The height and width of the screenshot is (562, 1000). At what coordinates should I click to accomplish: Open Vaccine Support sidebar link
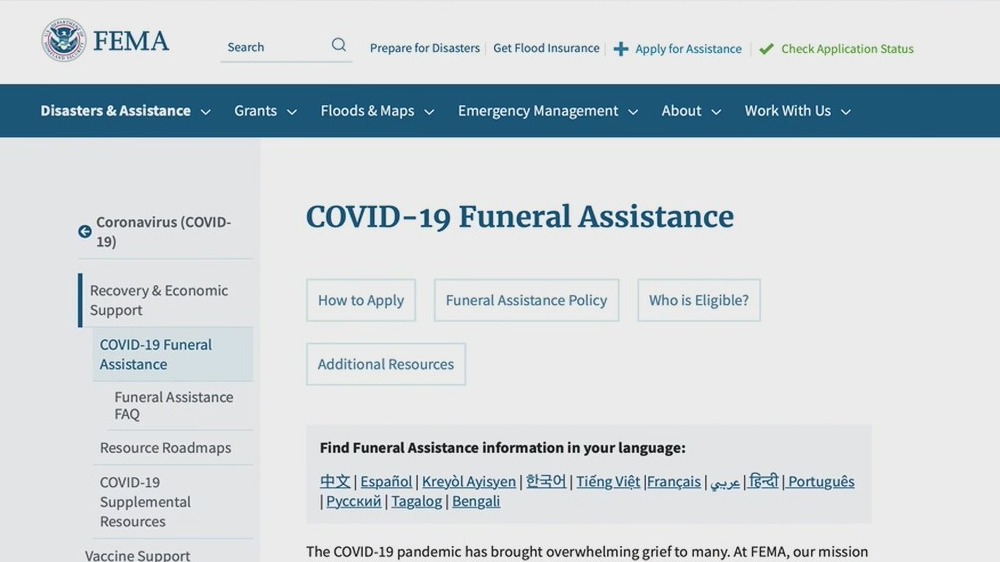point(137,555)
